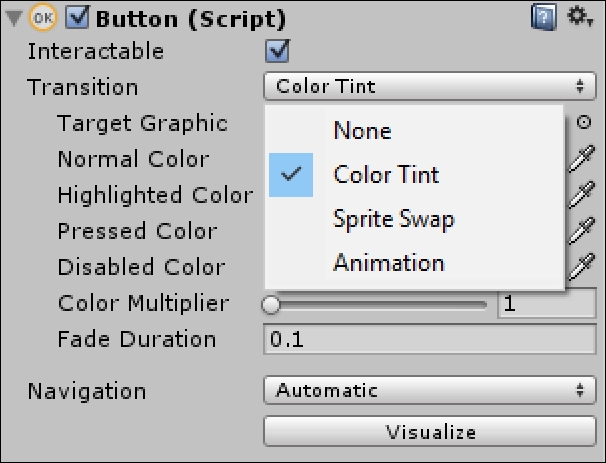
Task: Open the component settings gear menu
Action: 580,17
